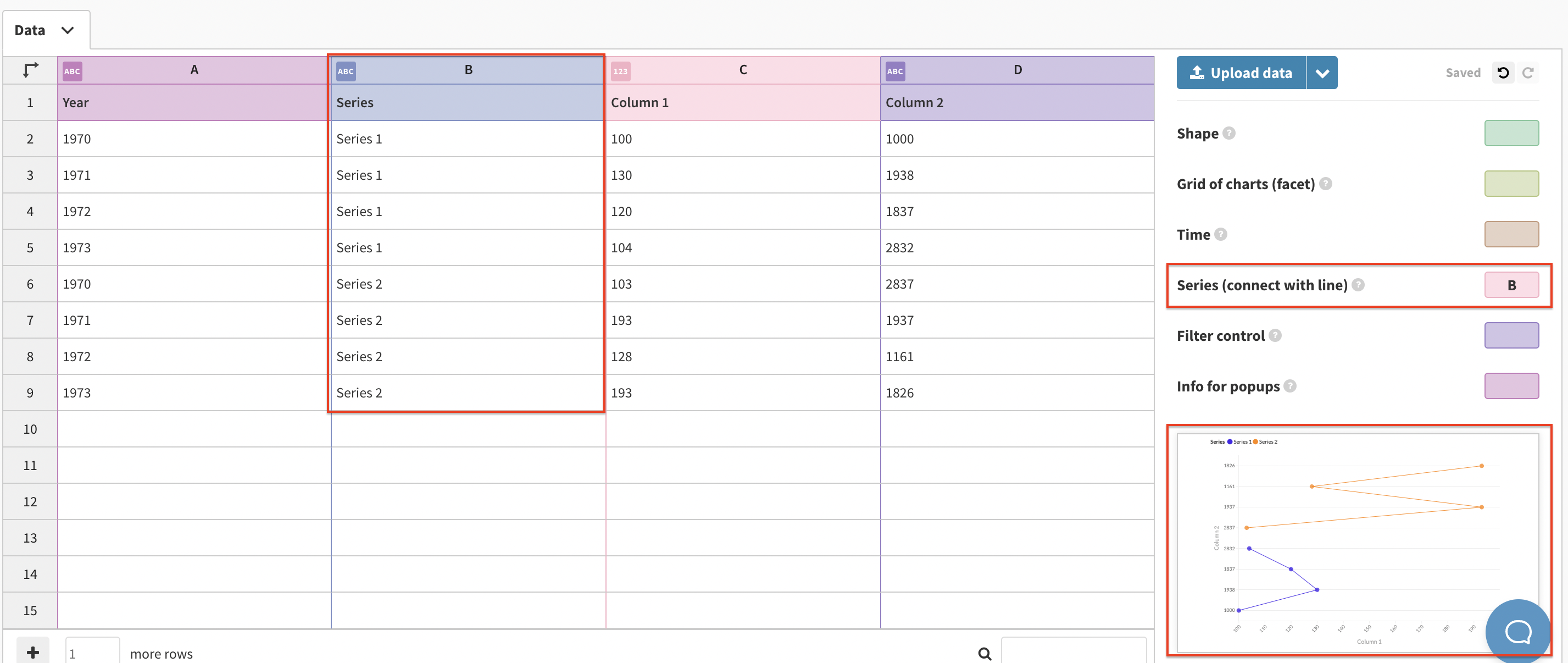Select the green Grid of charts assignment swatch
Screen dimensions: 1568x663
click(x=1512, y=183)
